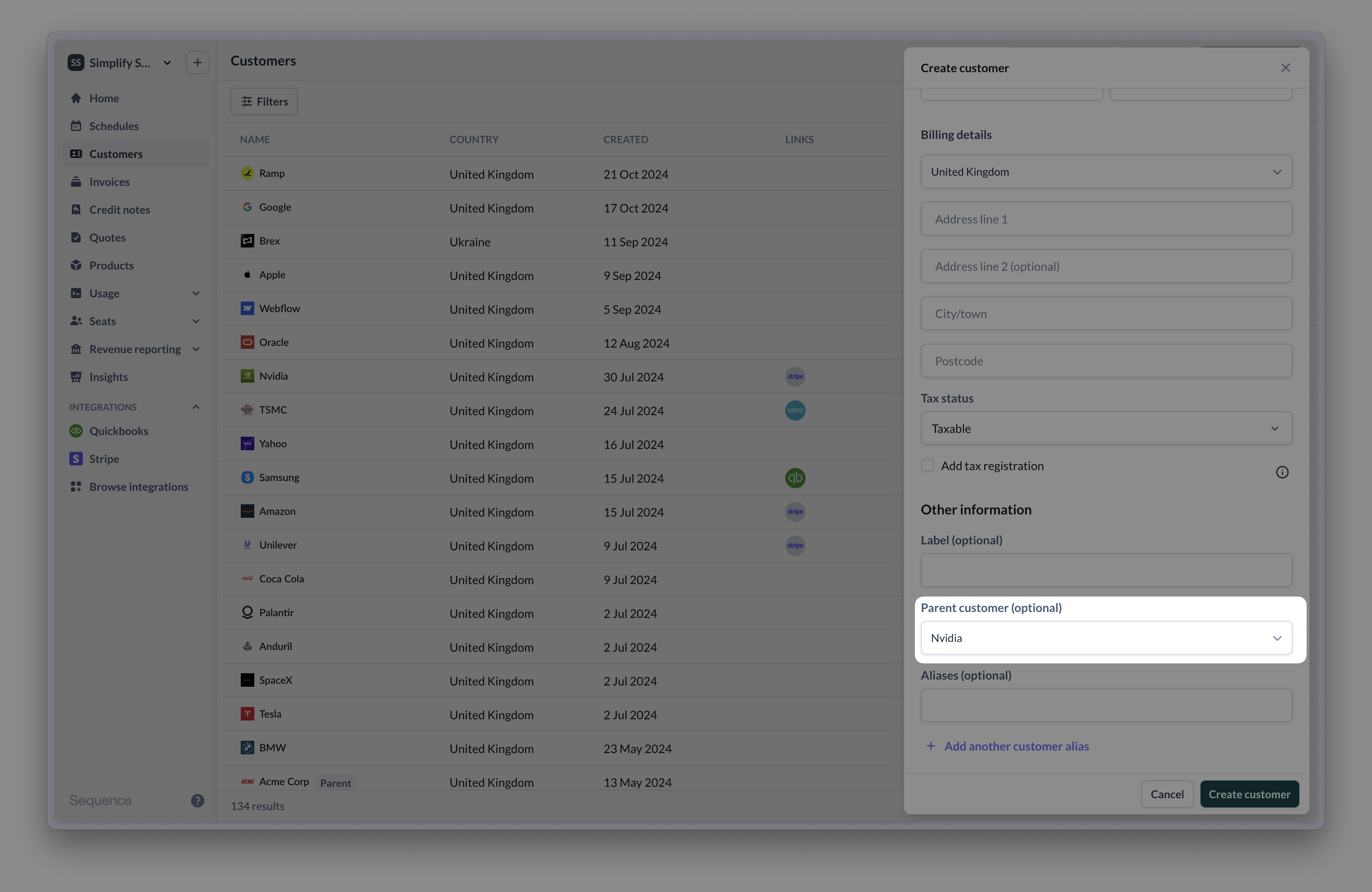
Task: Expand the Seats submenu chevron
Action: coord(196,321)
